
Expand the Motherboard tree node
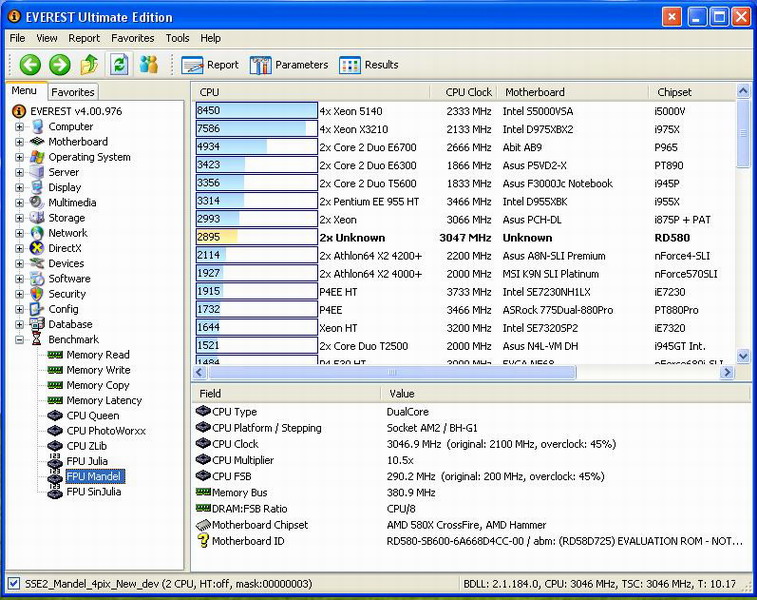pos(19,142)
